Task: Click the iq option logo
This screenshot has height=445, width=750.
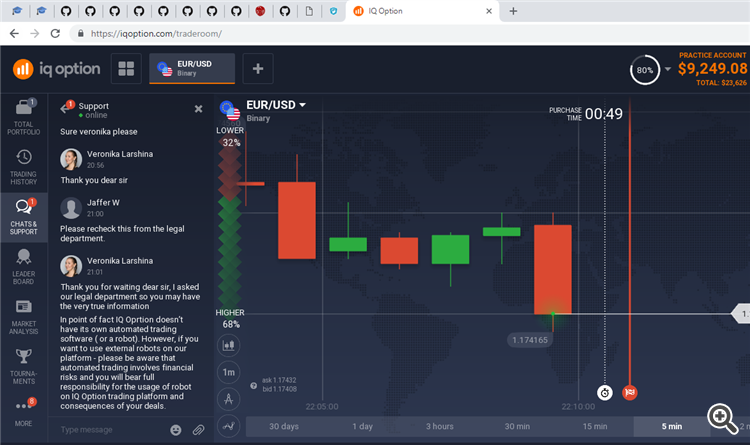Action: click(x=56, y=69)
